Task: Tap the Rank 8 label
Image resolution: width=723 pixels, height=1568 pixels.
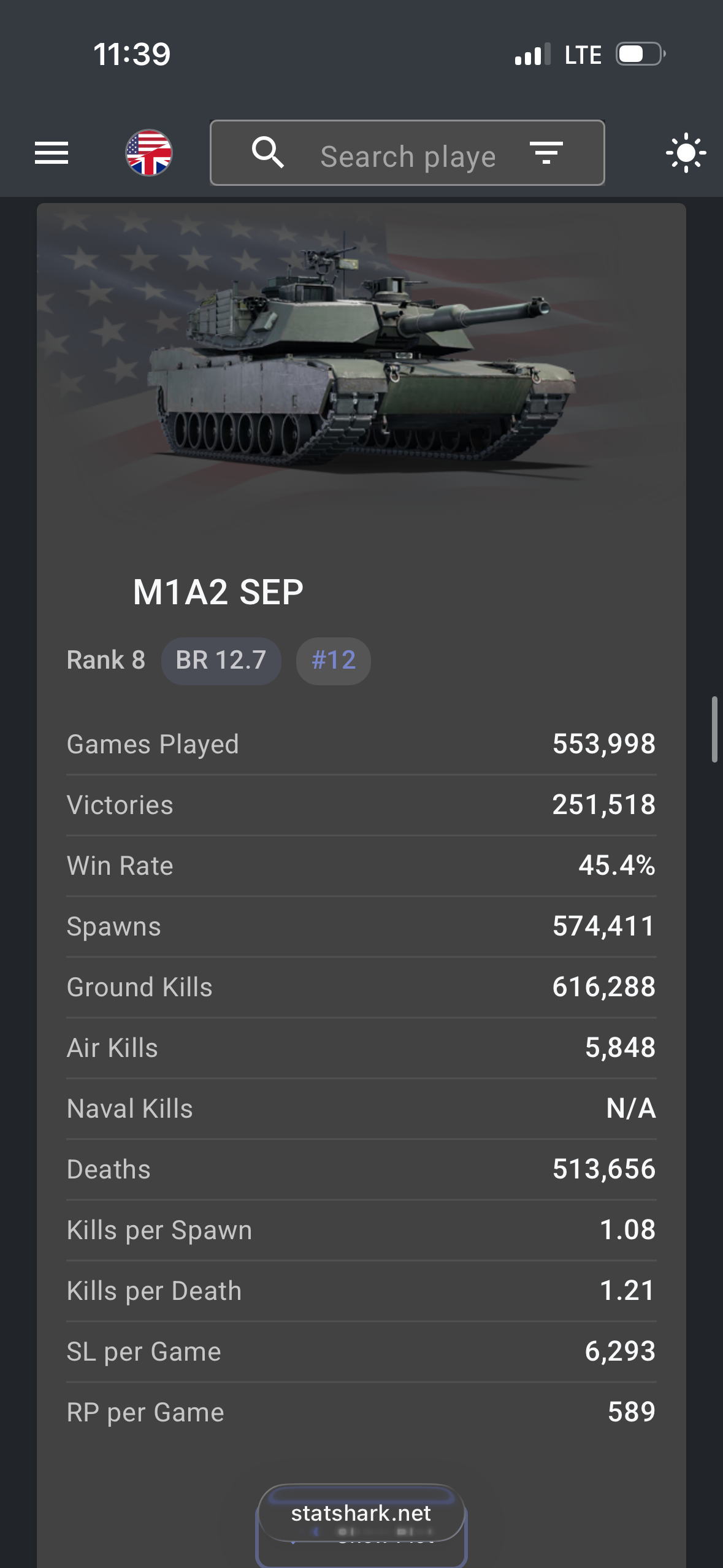Action: point(106,661)
